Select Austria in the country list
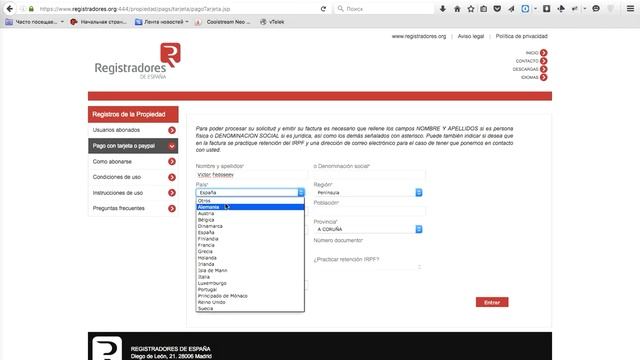This screenshot has width=640, height=360. click(x=250, y=213)
